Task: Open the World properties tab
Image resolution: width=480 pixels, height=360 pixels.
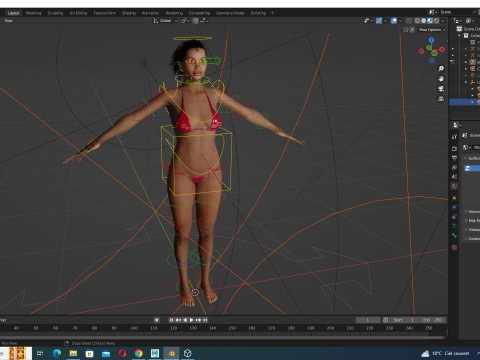Action: coord(454,186)
